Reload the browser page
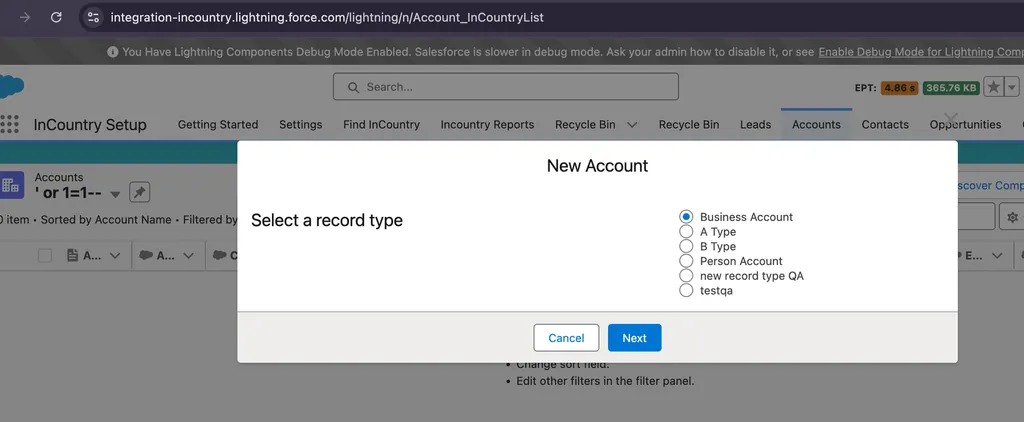Viewport: 1024px width, 422px height. 56,17
